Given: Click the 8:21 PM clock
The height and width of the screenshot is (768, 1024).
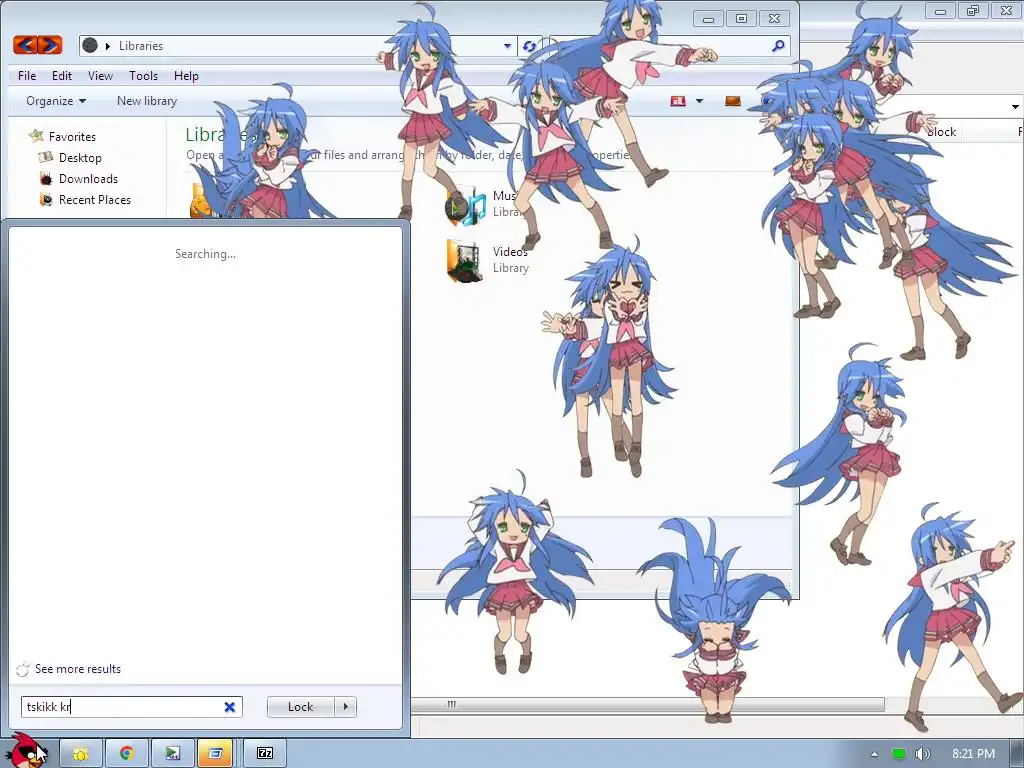Looking at the screenshot, I should click(x=973, y=754).
